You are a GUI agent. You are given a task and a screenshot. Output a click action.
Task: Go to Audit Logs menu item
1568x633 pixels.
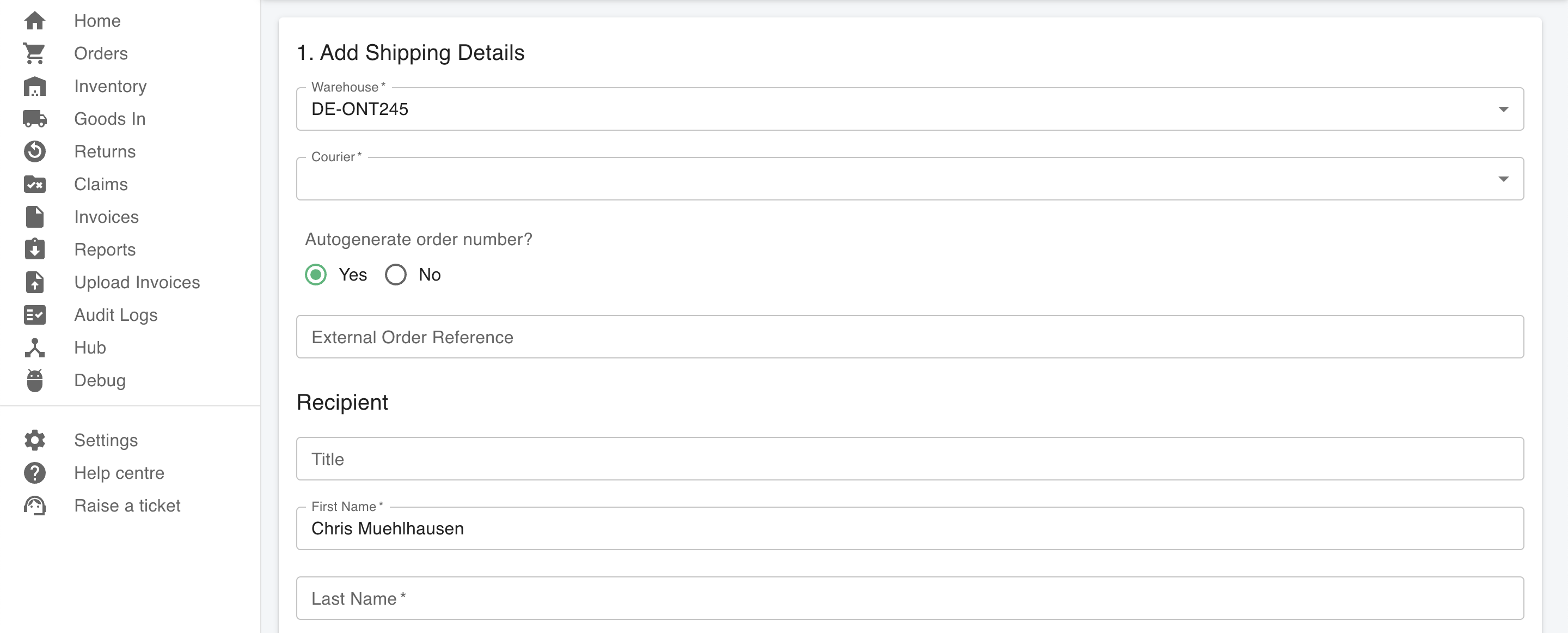tap(115, 315)
